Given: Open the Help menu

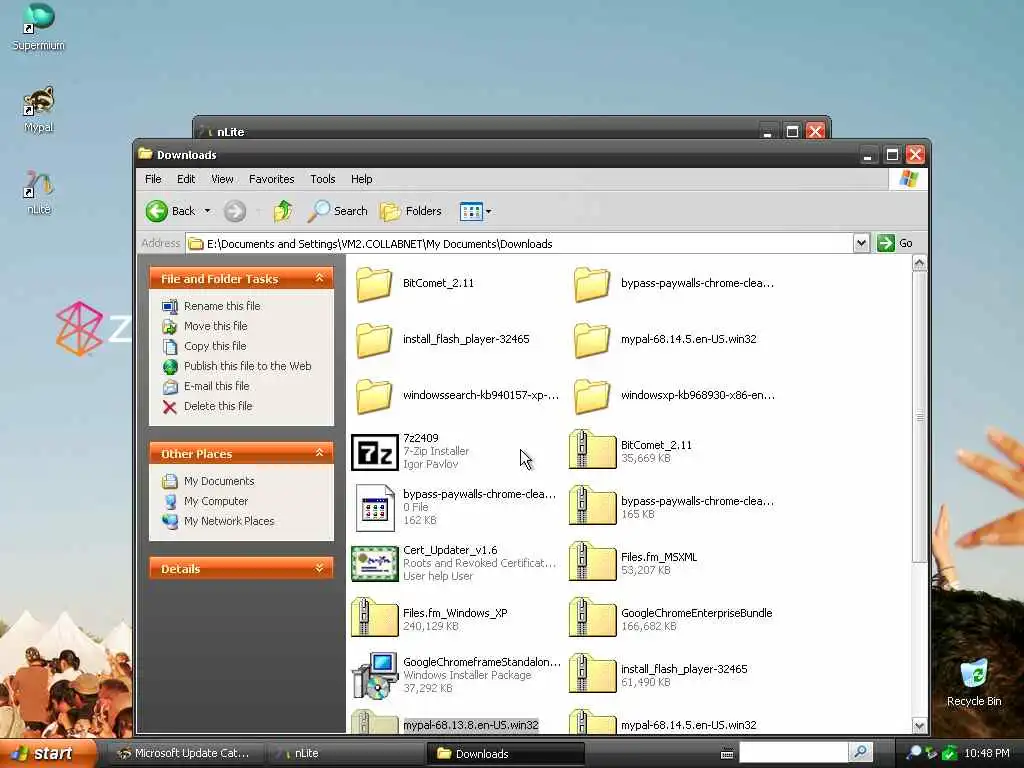Looking at the screenshot, I should pos(361,179).
